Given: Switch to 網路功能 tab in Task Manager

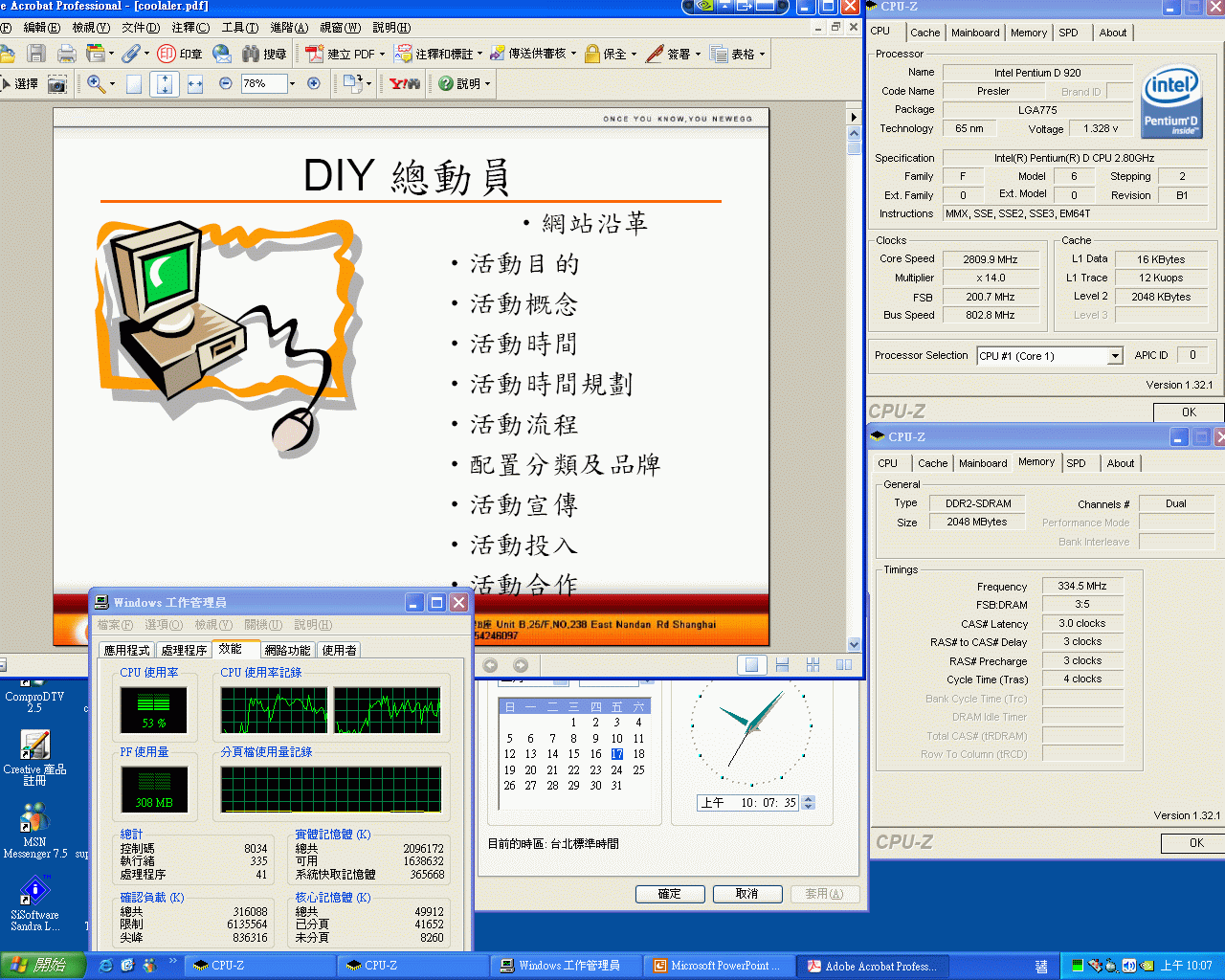Looking at the screenshot, I should [x=287, y=650].
